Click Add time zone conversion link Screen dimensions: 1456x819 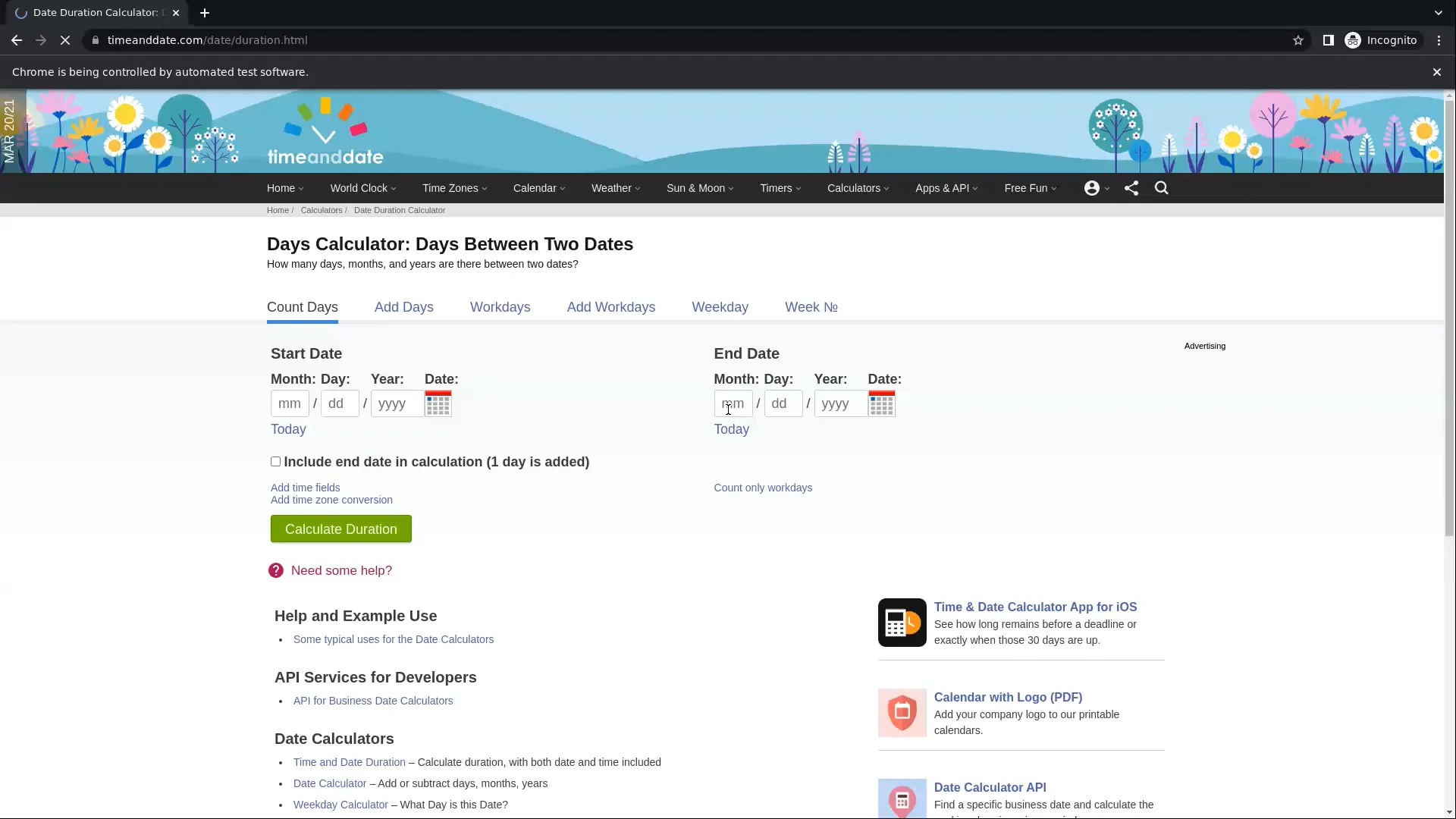pos(331,500)
